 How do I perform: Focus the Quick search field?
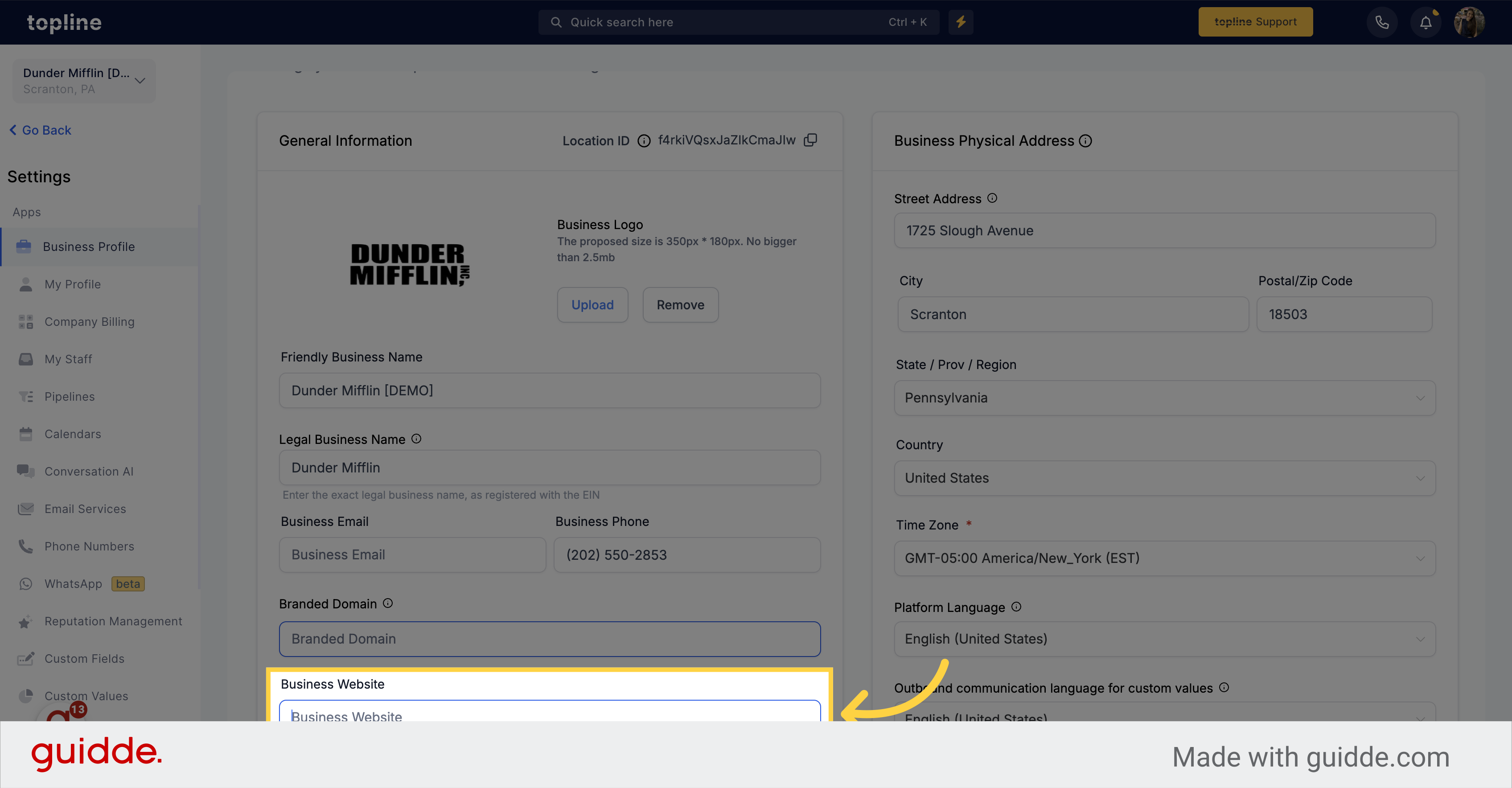(738, 22)
